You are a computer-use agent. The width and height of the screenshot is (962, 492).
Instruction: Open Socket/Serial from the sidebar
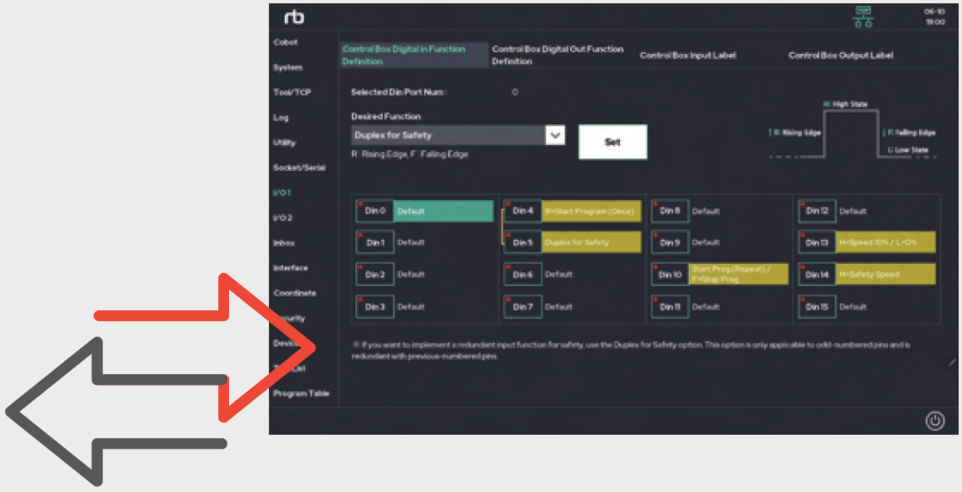(299, 167)
